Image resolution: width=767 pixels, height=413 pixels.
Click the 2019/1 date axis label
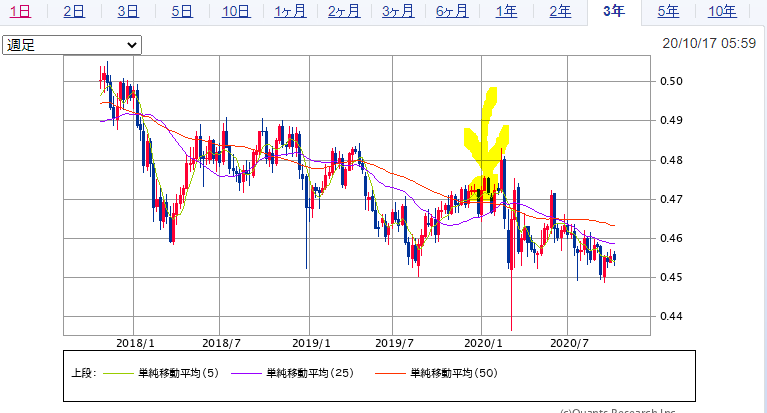tap(311, 343)
